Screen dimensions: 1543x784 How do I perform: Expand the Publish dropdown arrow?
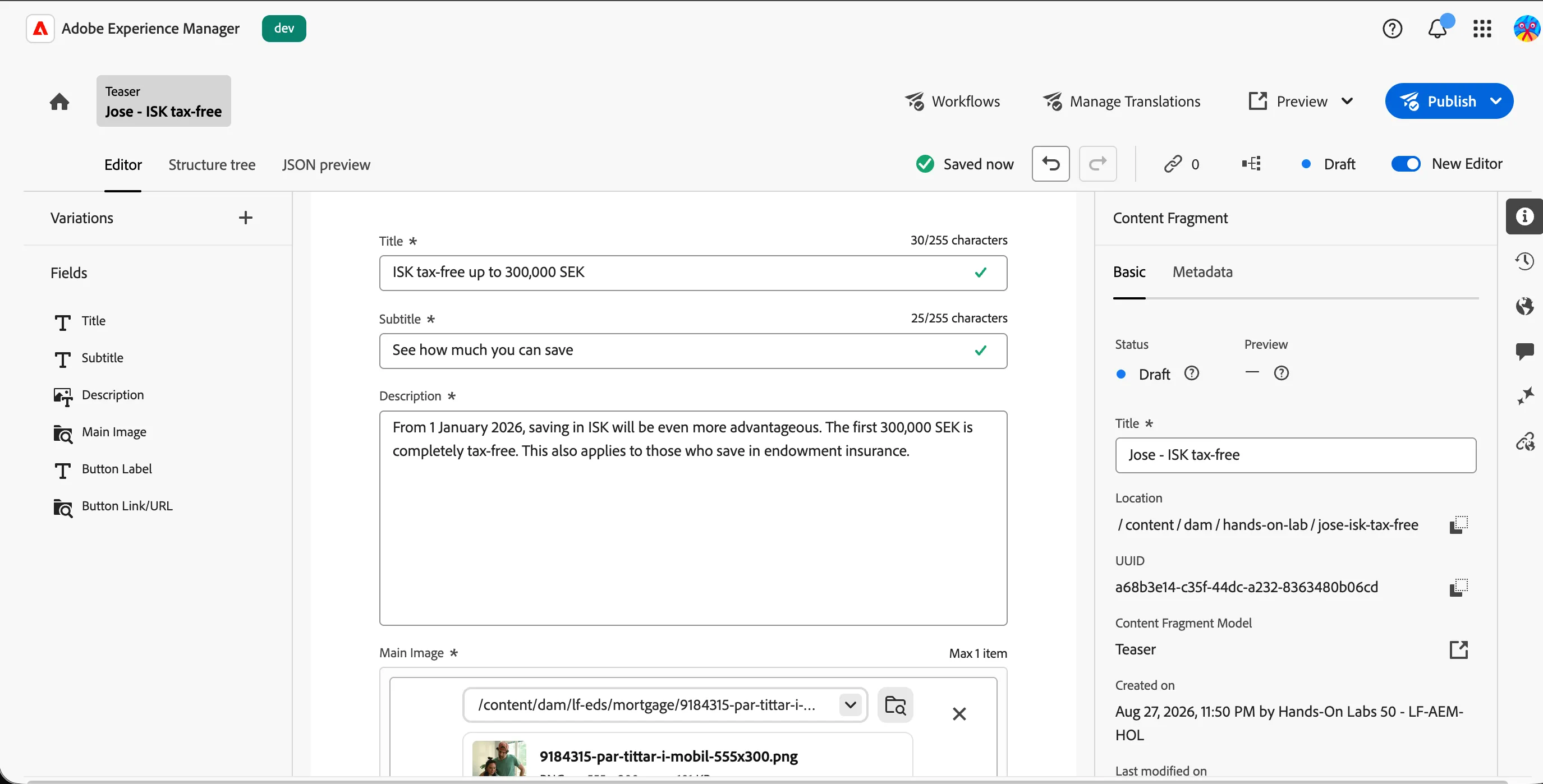pyautogui.click(x=1496, y=101)
